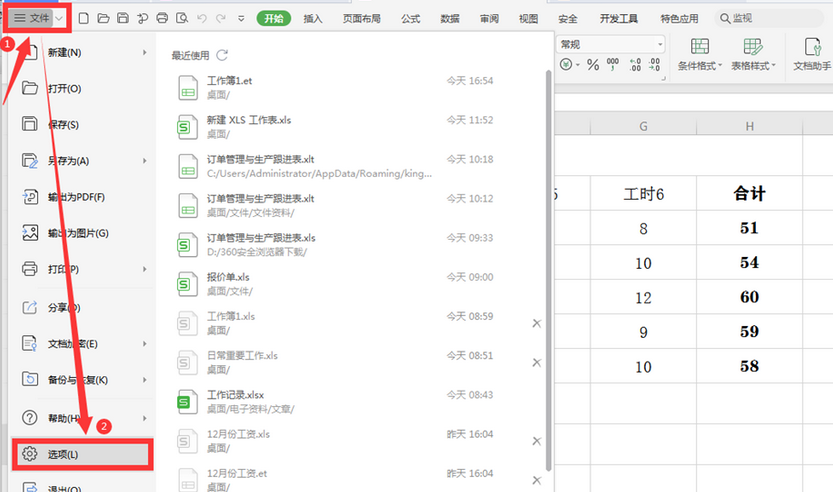833x492 pixels.
Task: Choose 保存(S) in the file menu
Action: pos(82,124)
